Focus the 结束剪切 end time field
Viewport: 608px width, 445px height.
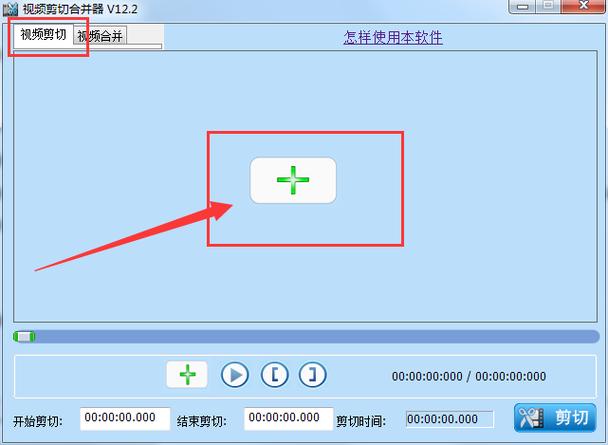(x=288, y=419)
